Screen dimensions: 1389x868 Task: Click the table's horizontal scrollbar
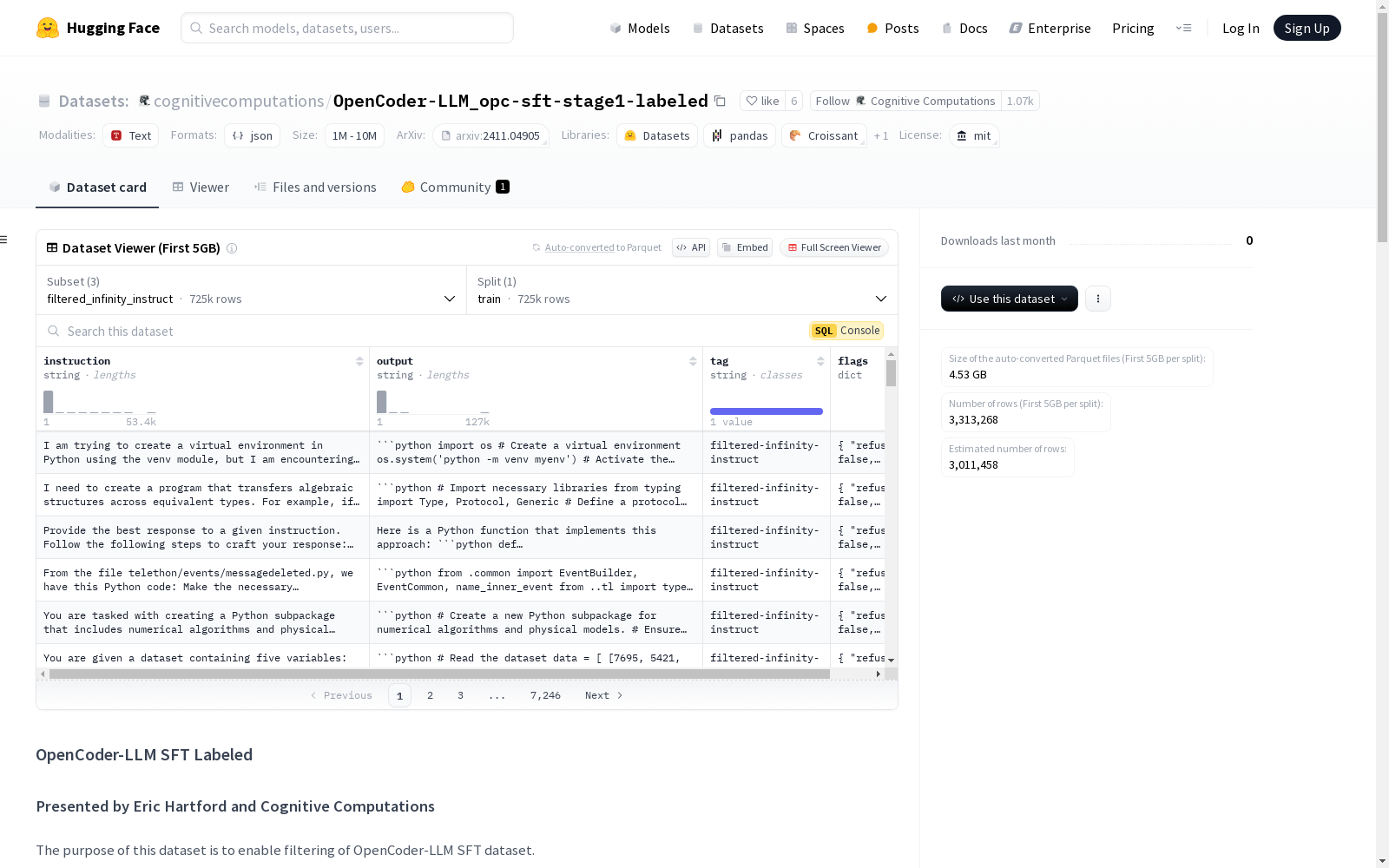pos(439,674)
